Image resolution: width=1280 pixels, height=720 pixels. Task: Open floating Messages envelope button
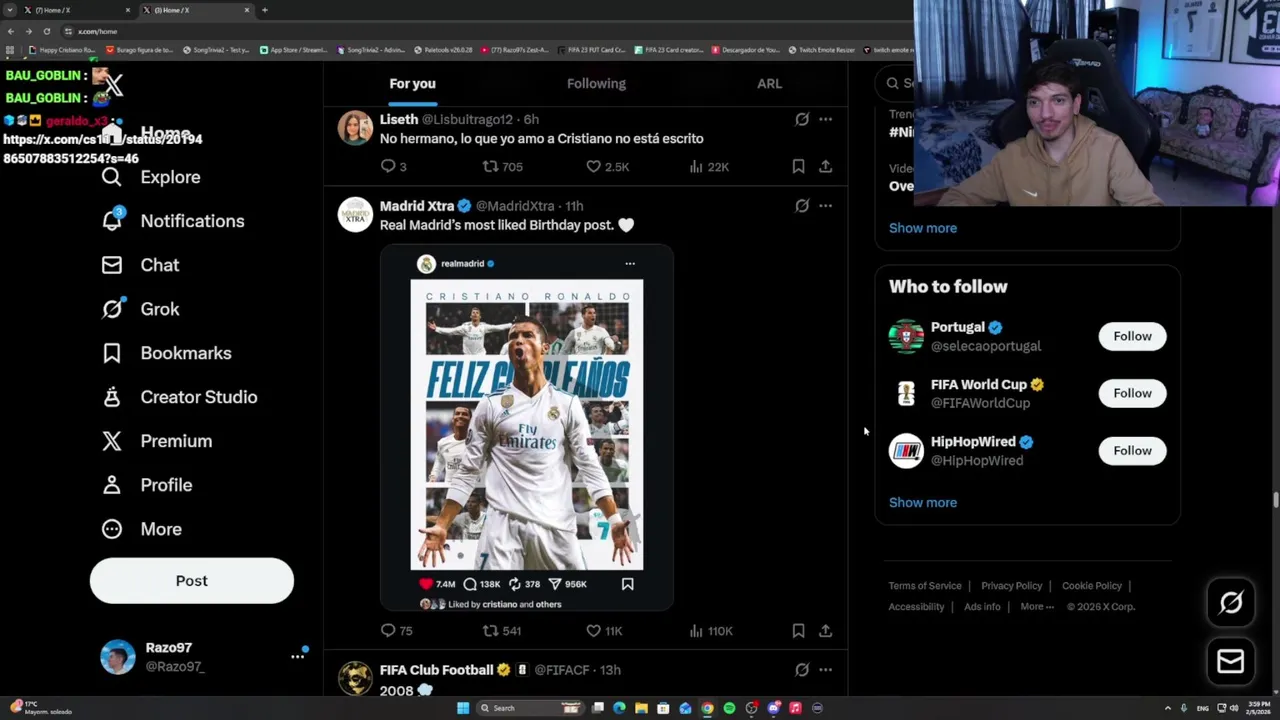pos(1231,661)
